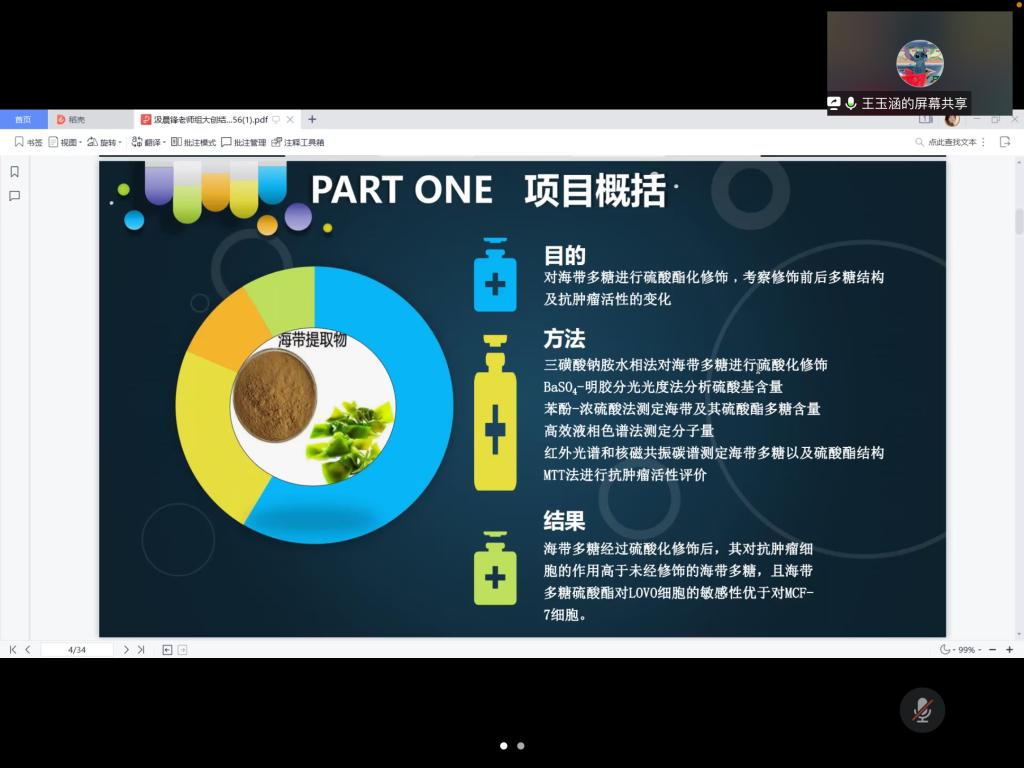Click the 点此查找文本 search field
The image size is (1024, 768).
pos(951,142)
